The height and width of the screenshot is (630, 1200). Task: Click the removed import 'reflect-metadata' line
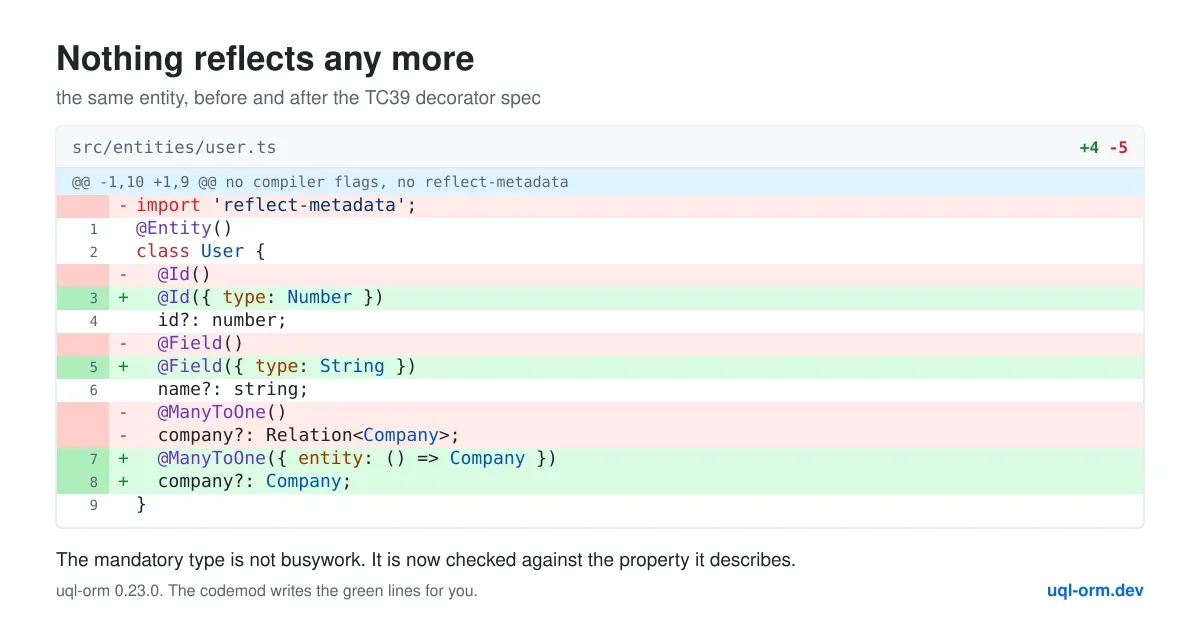coord(600,205)
